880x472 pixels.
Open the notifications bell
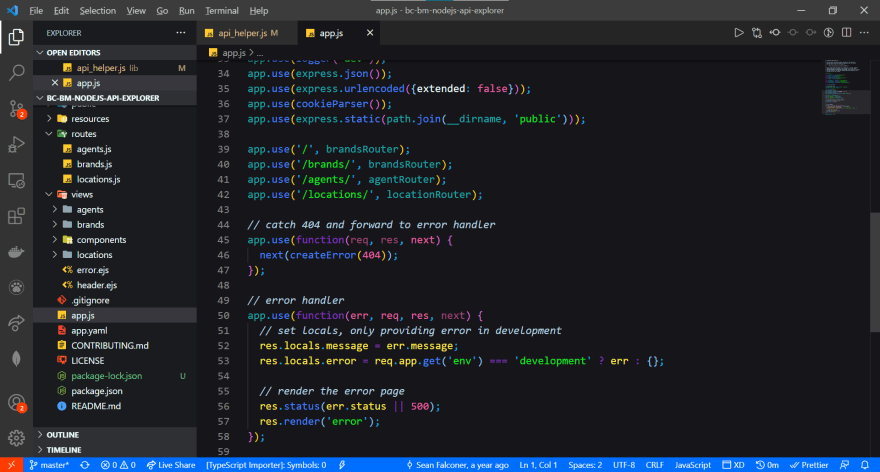[865, 465]
